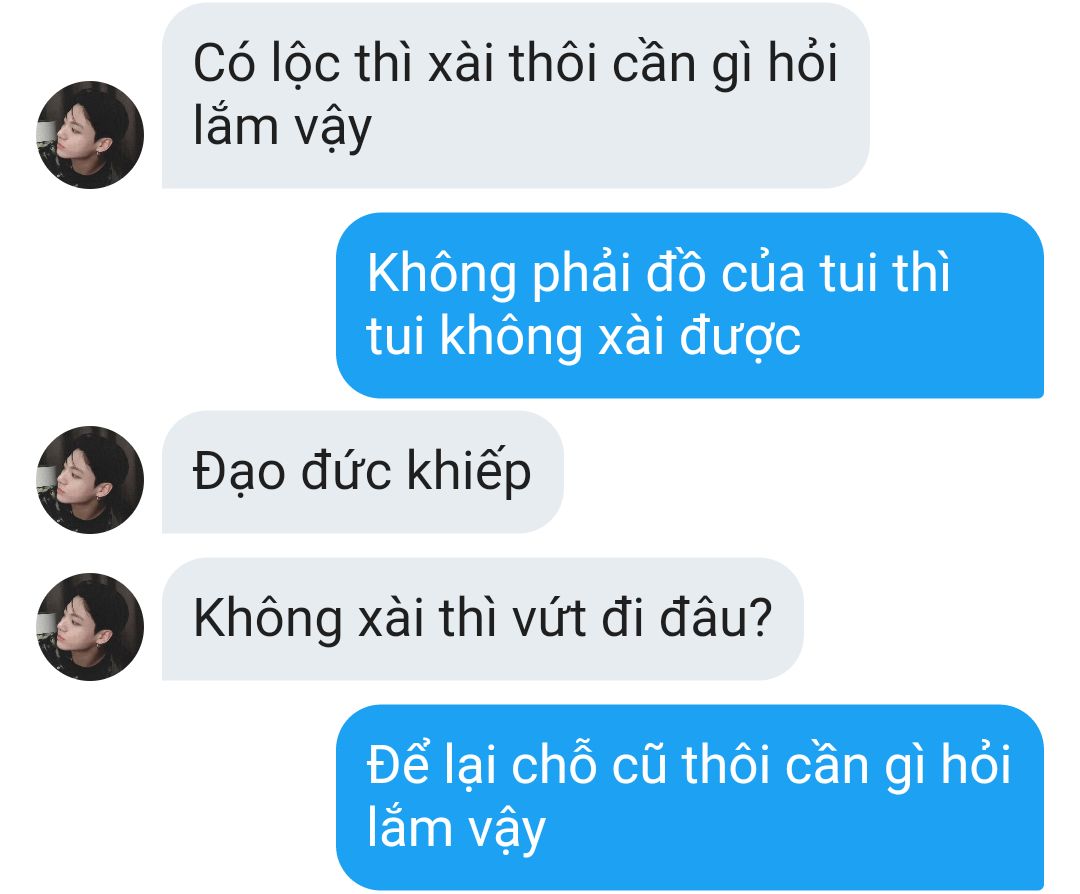Open profile picture beside 'Không xài thì vứt'
This screenshot has width=1080, height=894.
(x=90, y=627)
